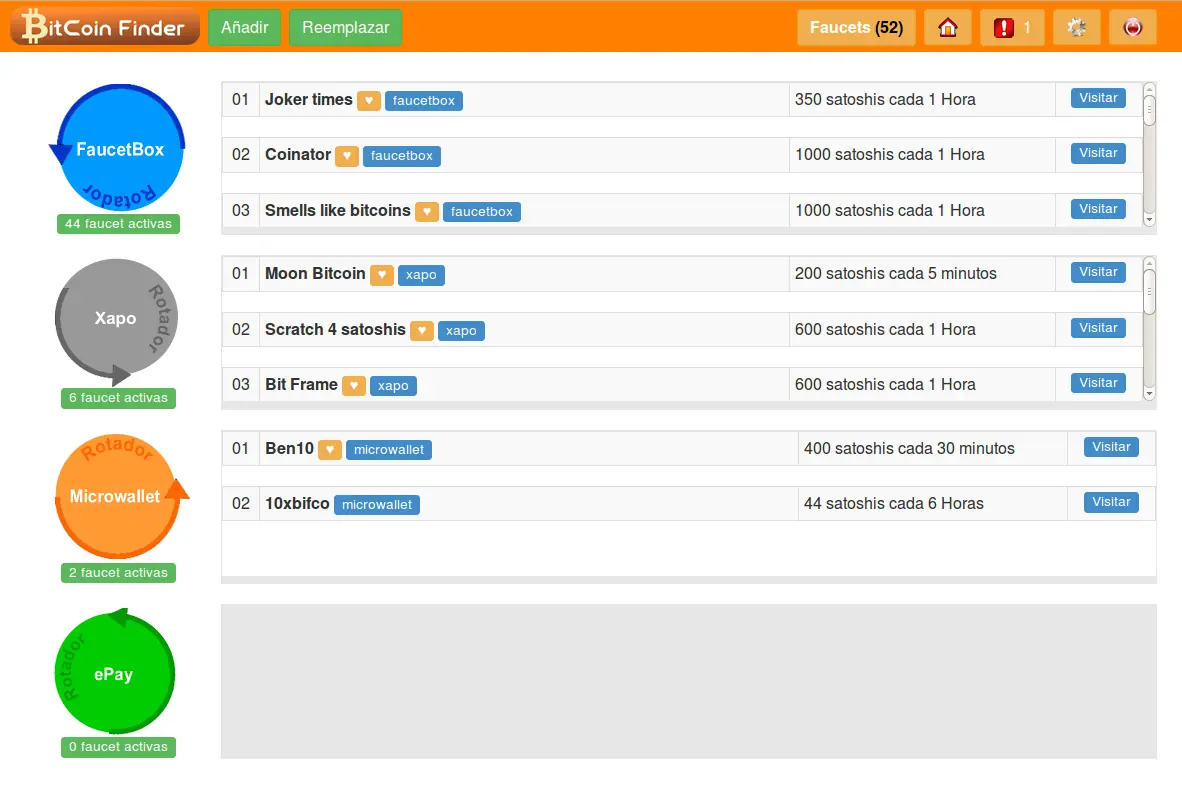Click FaucetBox list scrollbar up arrow

(x=1149, y=89)
